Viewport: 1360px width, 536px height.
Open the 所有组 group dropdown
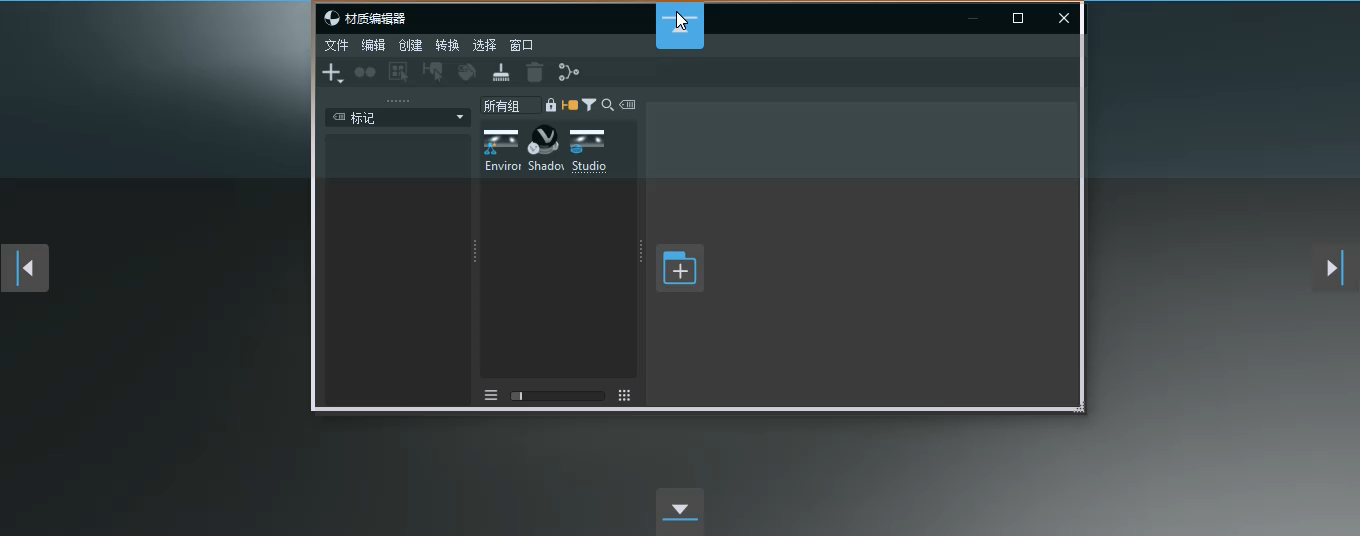510,106
